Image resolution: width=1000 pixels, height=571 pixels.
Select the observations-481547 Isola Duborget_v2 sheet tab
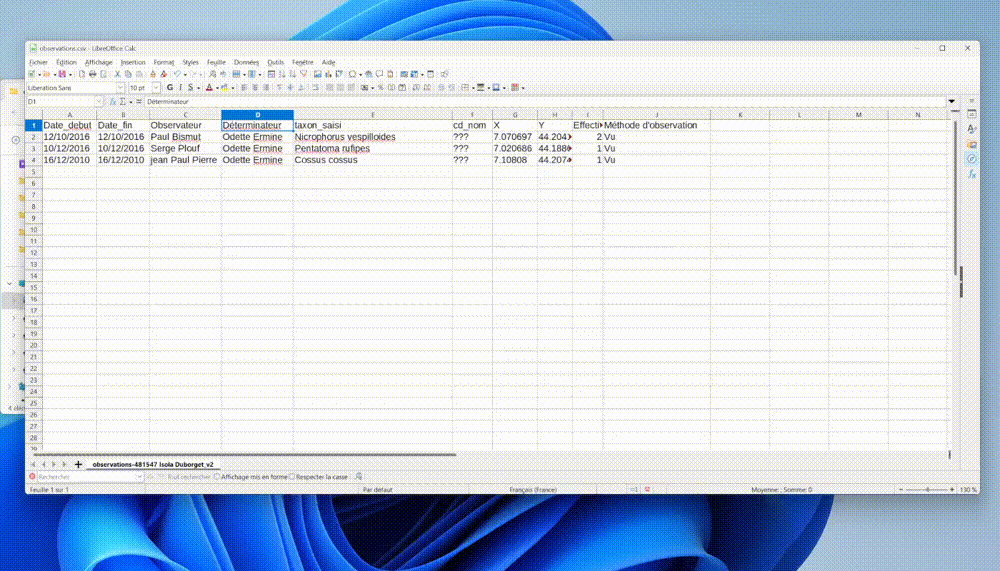(153, 464)
